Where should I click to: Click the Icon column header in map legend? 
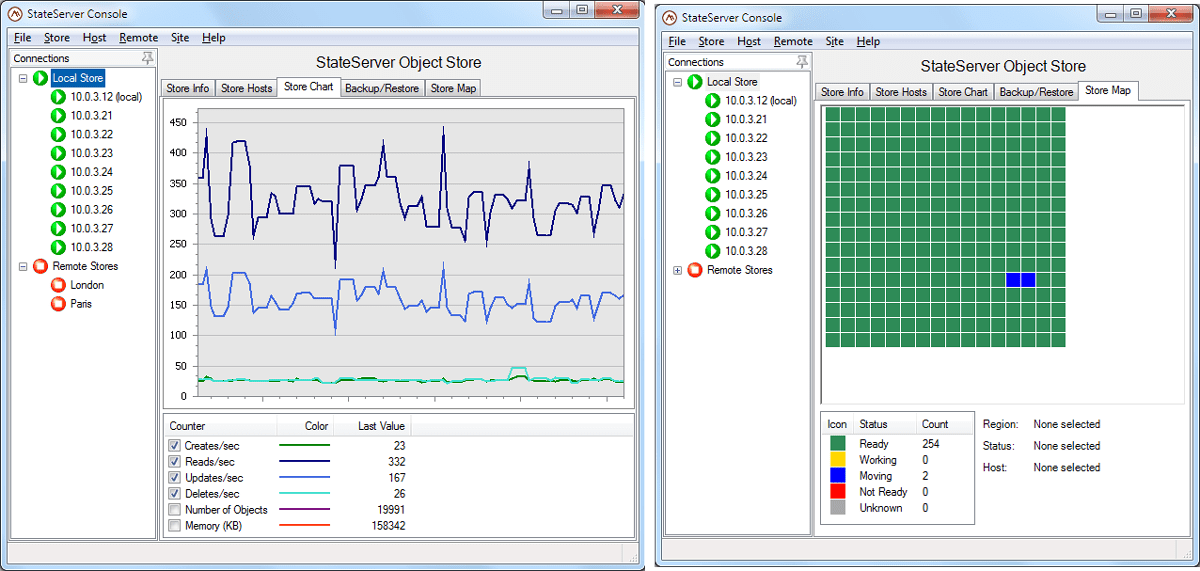pos(838,424)
